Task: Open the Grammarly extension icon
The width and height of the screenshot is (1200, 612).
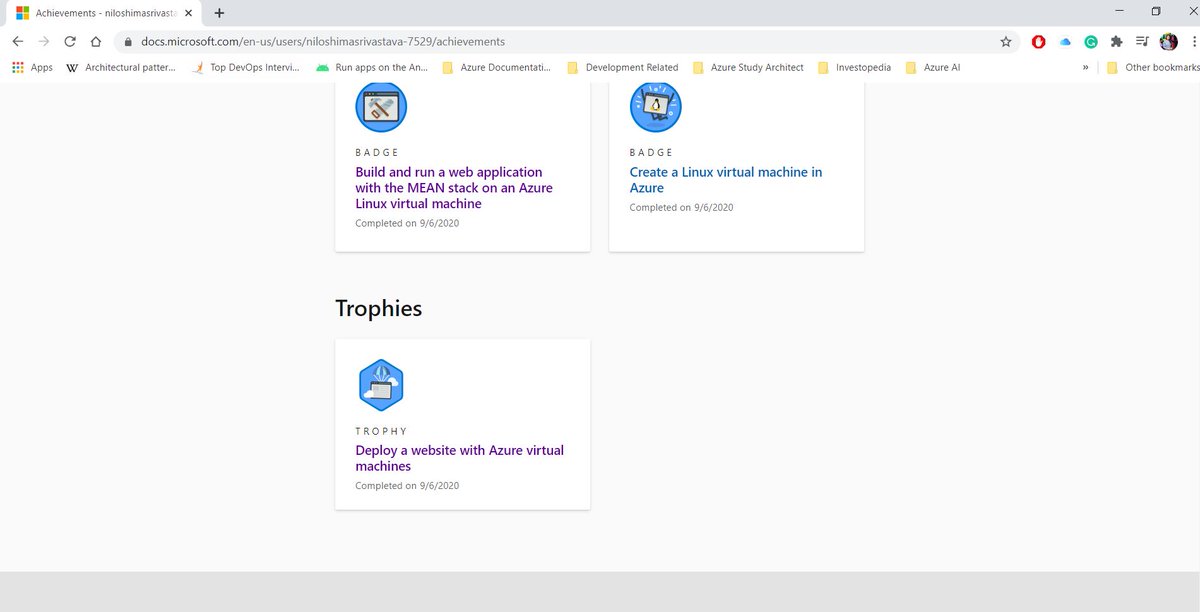Action: pos(1091,42)
